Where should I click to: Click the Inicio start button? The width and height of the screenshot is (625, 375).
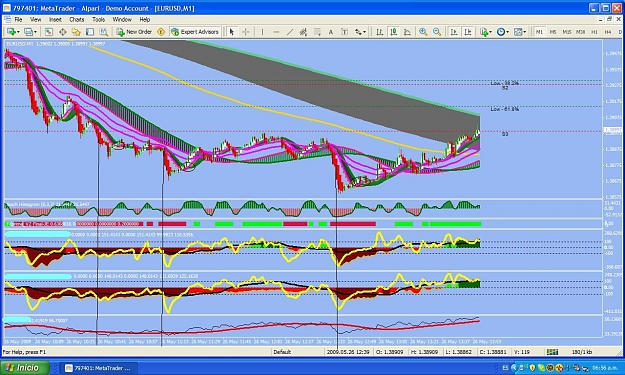[x=25, y=367]
